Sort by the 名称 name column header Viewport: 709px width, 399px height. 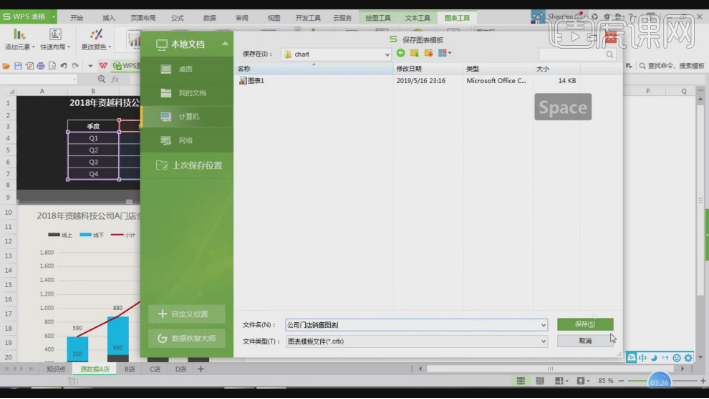pos(314,68)
